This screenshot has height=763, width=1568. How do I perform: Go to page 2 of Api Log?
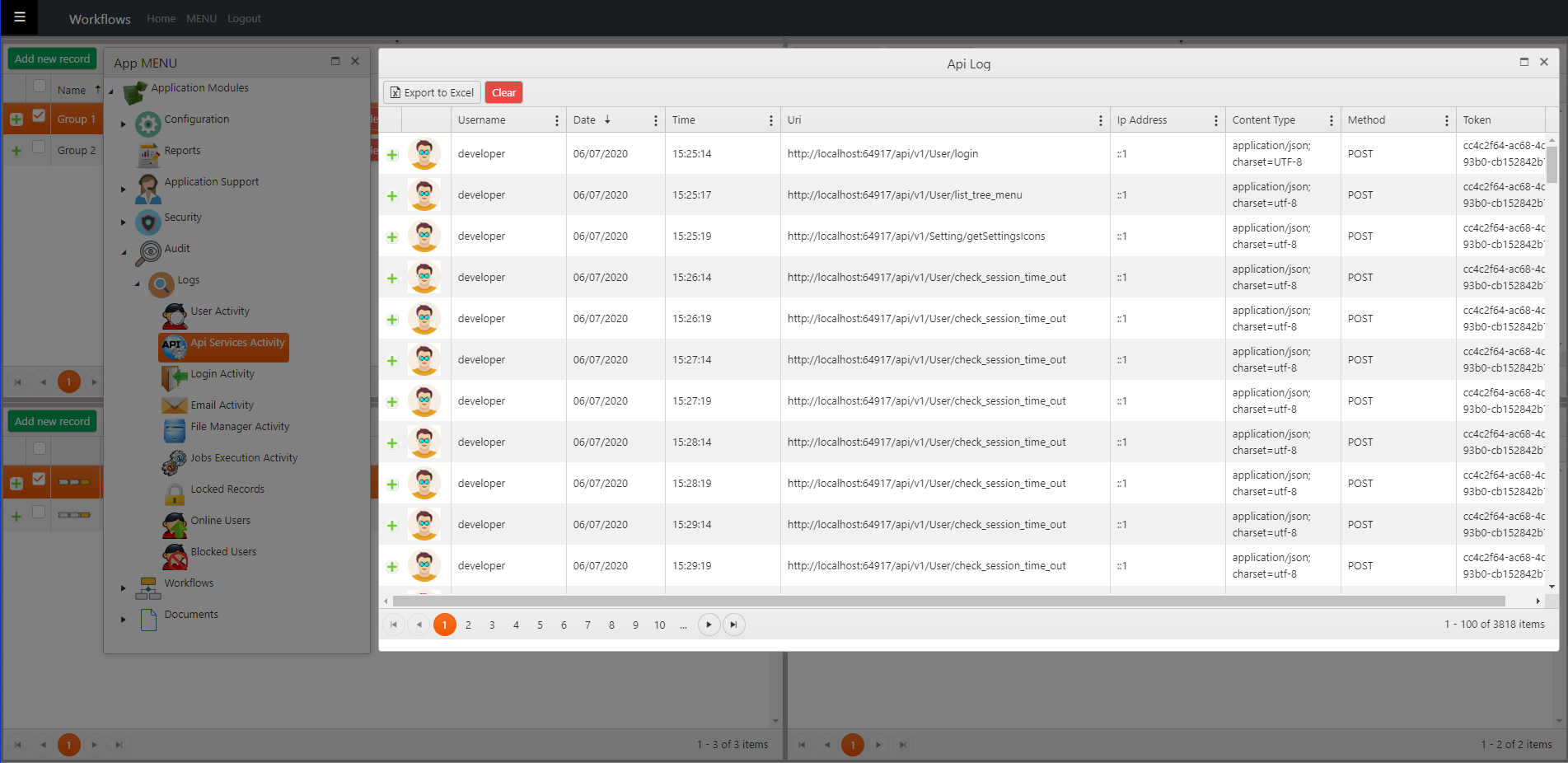coord(468,625)
